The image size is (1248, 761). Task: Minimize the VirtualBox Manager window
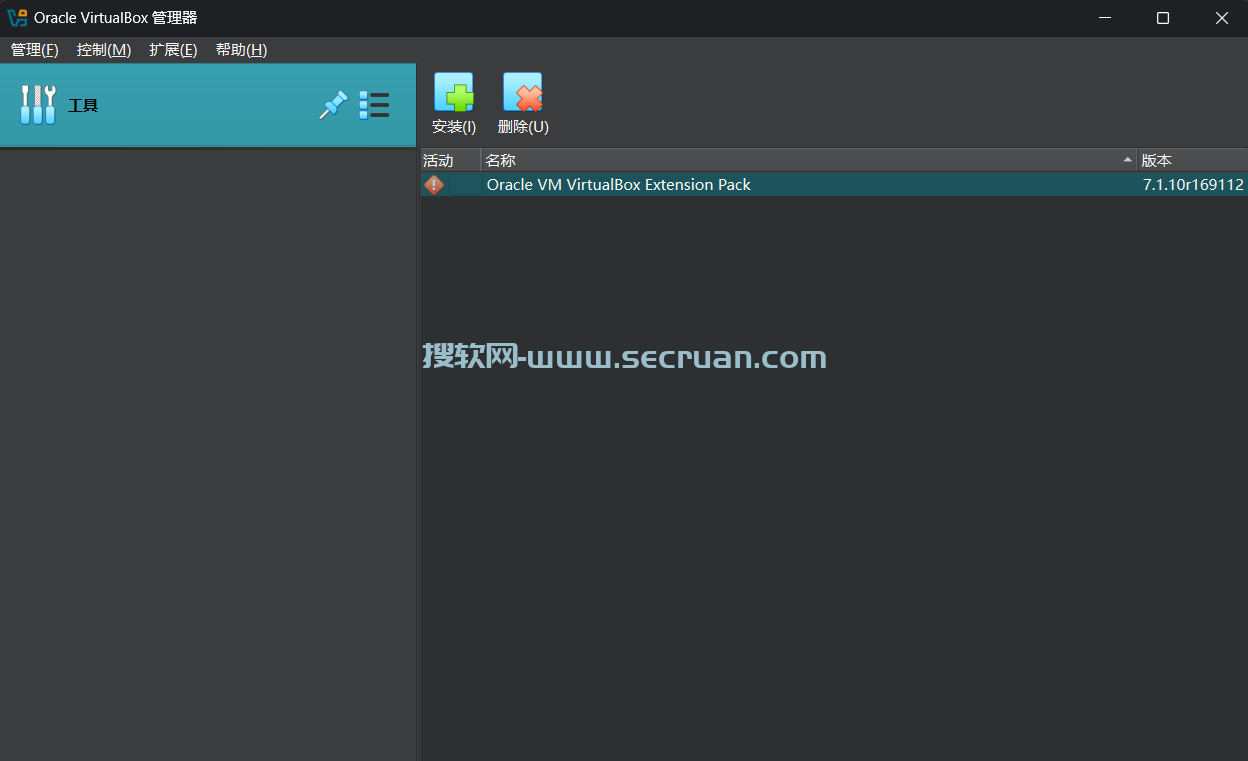[x=1105, y=18]
